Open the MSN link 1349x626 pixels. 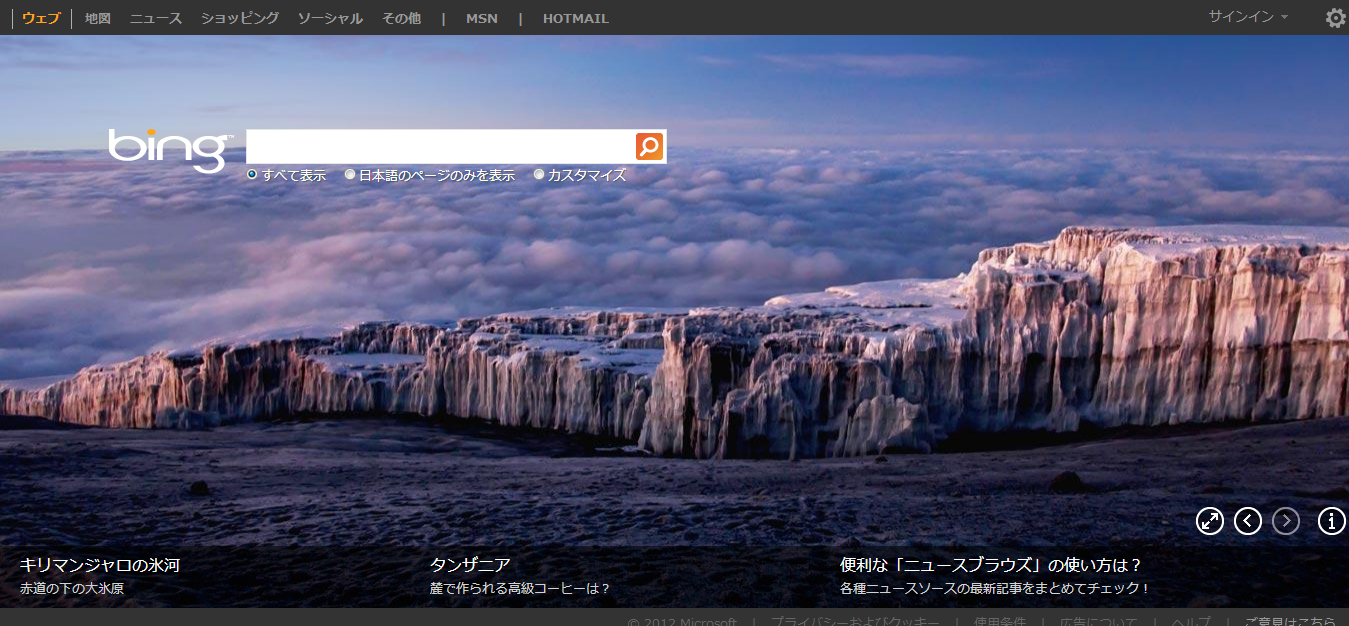(481, 18)
